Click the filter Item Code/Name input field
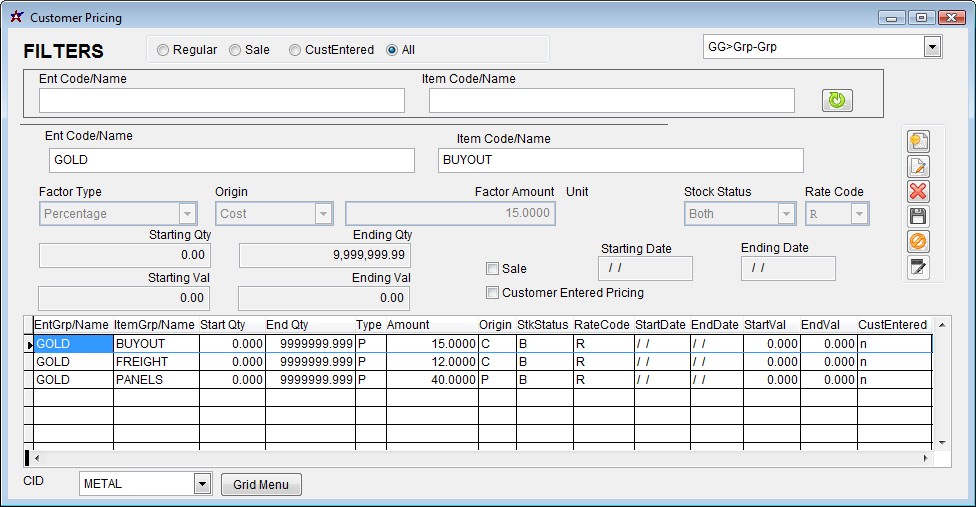Screen dimensions: 976x507 611,101
